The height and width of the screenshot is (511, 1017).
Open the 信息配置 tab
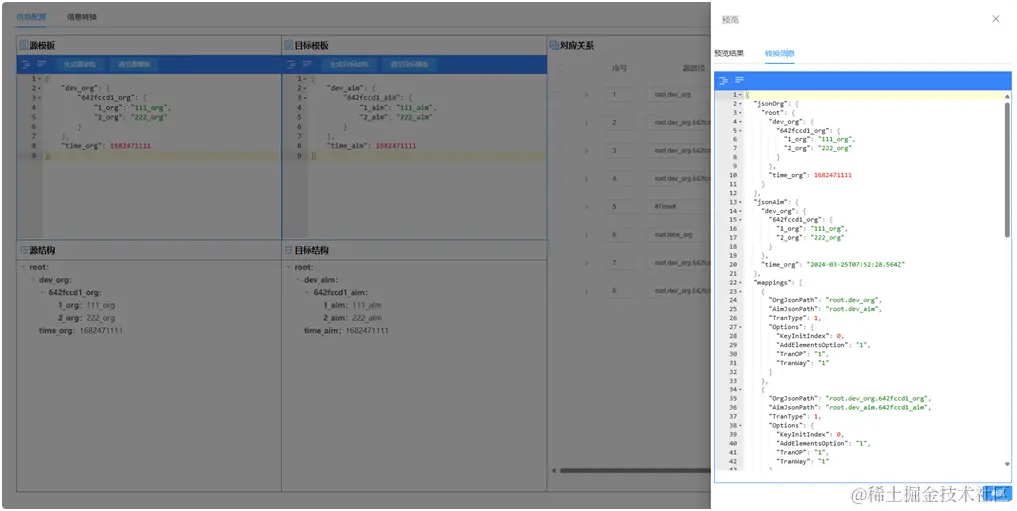coord(31,17)
